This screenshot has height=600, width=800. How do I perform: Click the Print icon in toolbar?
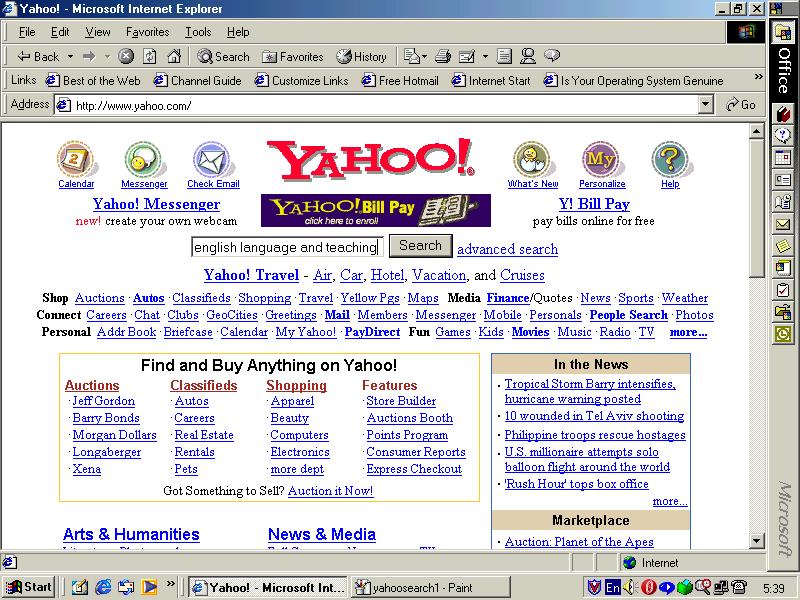(x=443, y=56)
